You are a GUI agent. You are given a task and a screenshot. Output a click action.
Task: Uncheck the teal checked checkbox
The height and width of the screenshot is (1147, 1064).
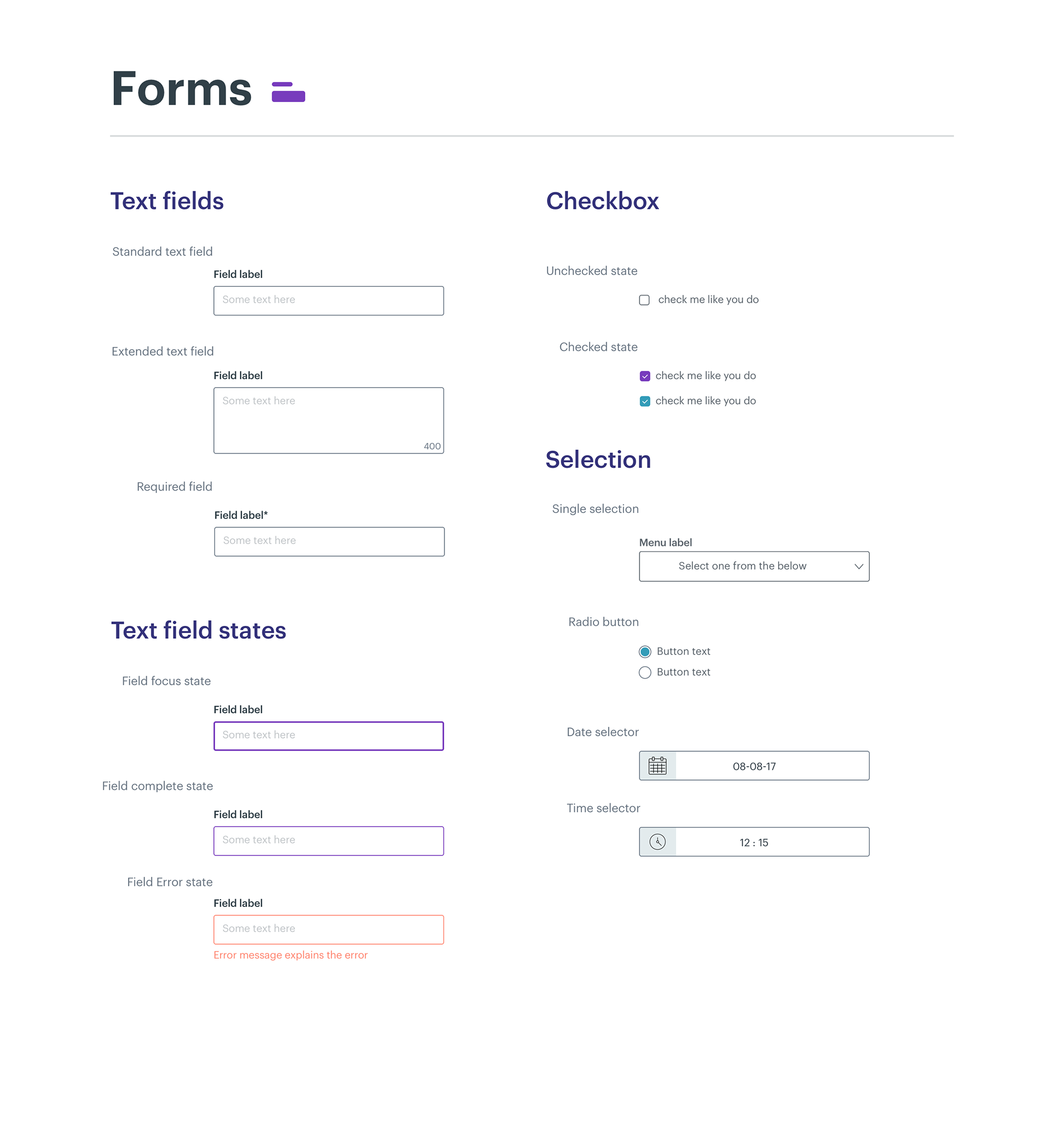(x=645, y=401)
